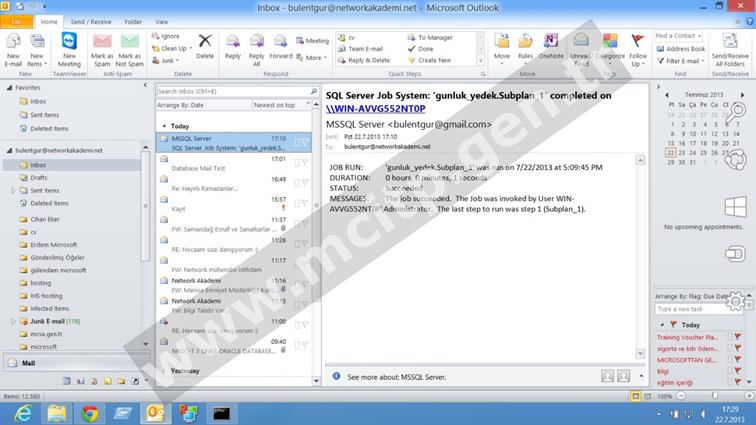Open the Categorize color menu
This screenshot has width=756, height=425.
coord(610,50)
